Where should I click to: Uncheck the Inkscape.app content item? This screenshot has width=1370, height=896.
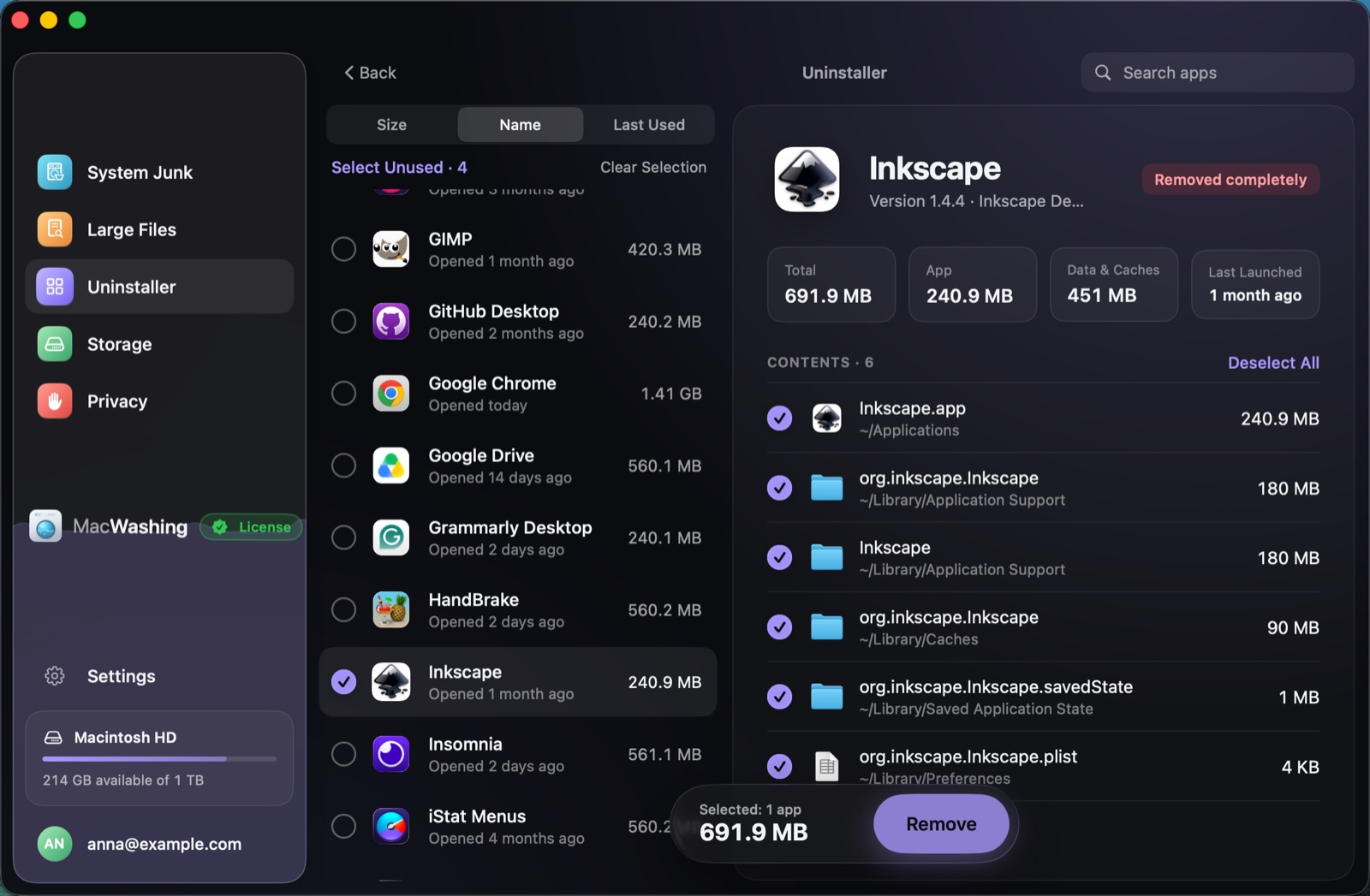click(x=779, y=418)
